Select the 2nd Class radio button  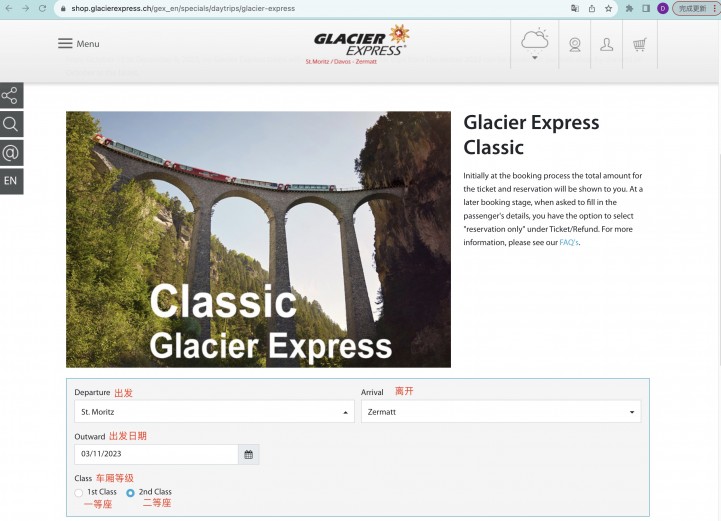point(131,492)
